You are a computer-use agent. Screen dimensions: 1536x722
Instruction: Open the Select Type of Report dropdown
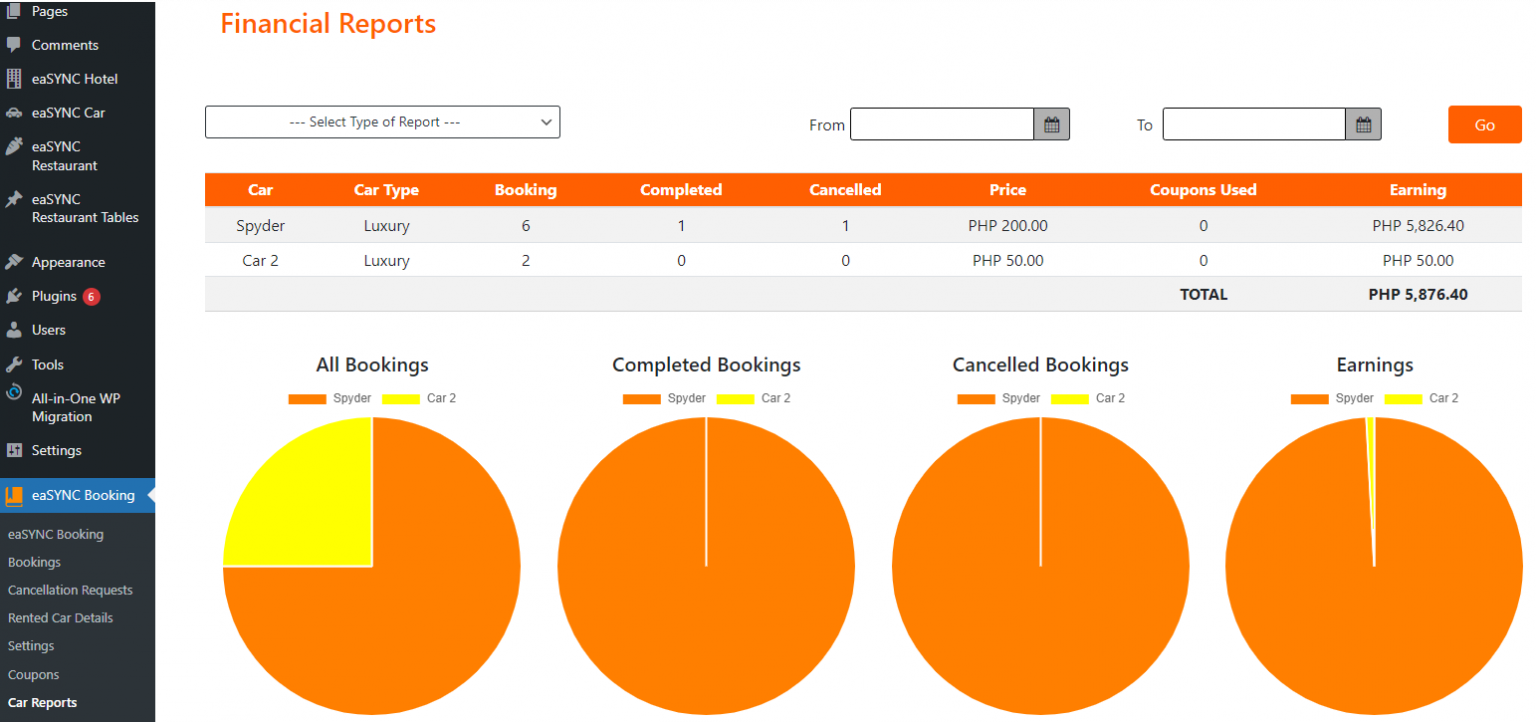pyautogui.click(x=382, y=122)
